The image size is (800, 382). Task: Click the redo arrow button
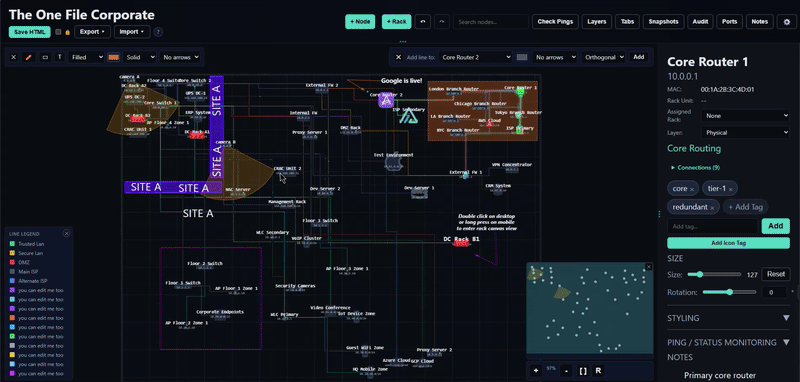point(442,21)
